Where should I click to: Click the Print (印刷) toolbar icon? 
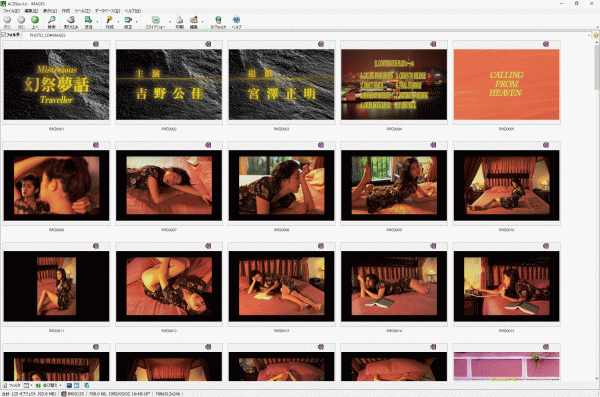179,20
